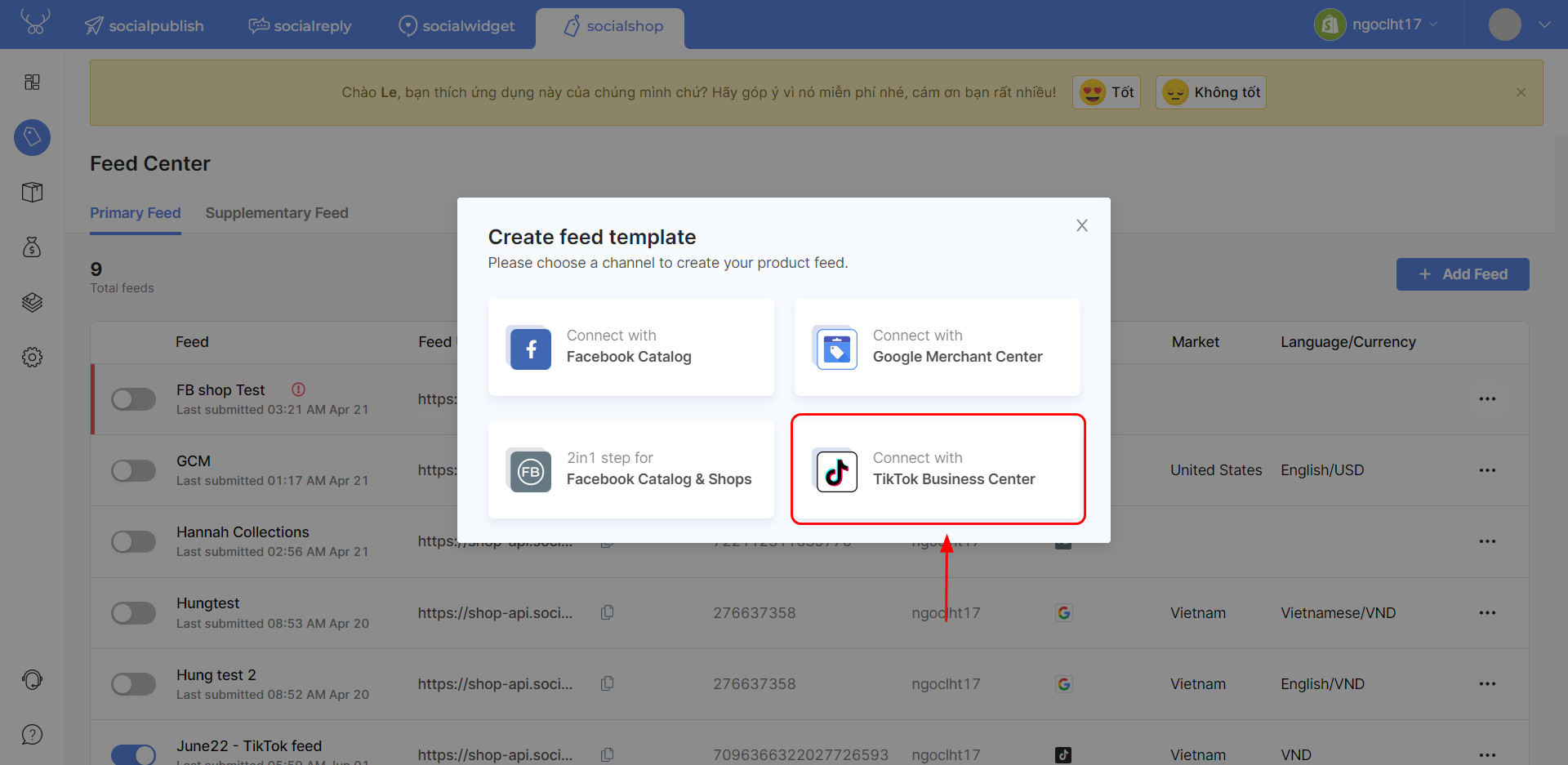
Task: Open more options for June22 TikTok feed
Action: (1487, 754)
